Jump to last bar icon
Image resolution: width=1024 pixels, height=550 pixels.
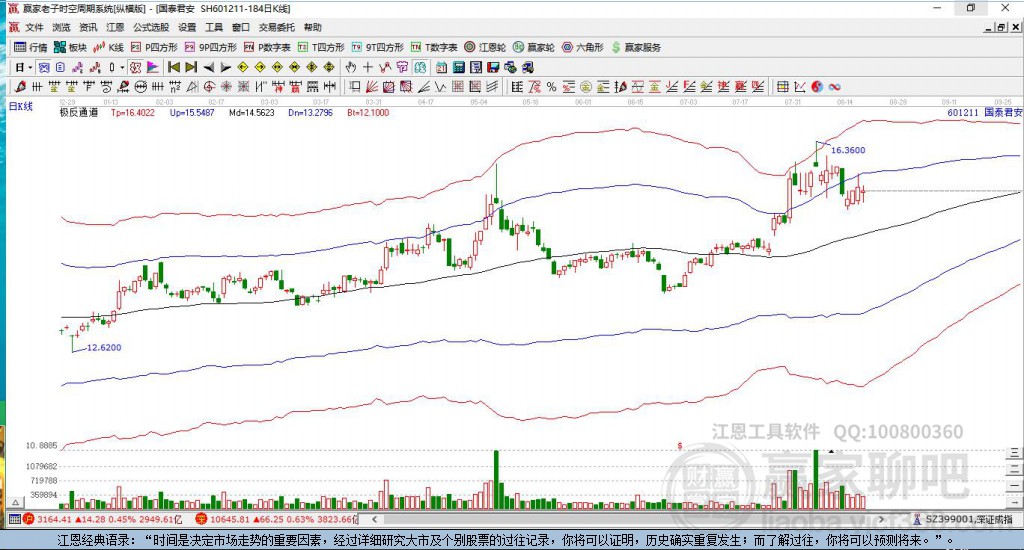click(x=191, y=67)
